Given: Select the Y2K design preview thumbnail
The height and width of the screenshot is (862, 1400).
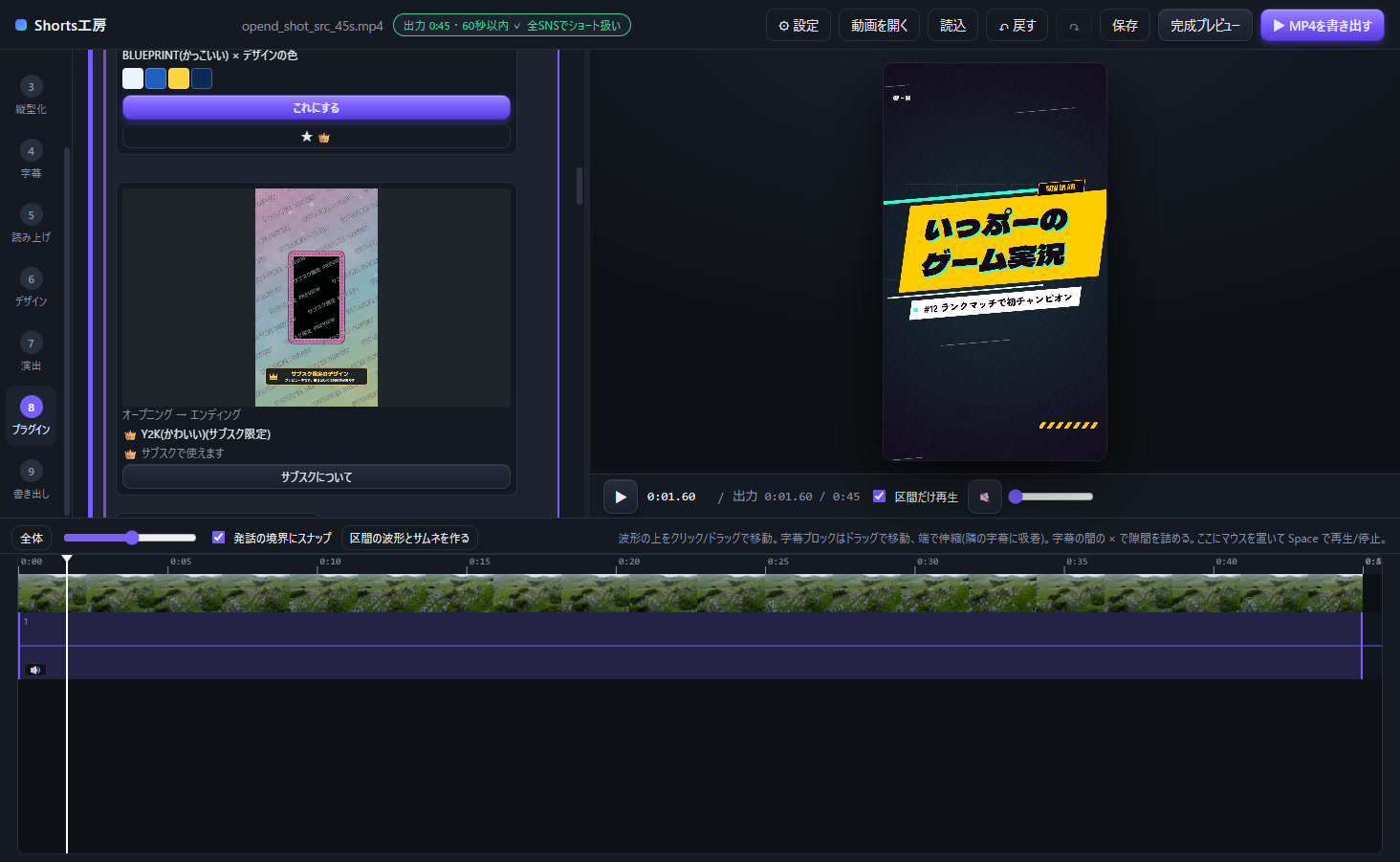Looking at the screenshot, I should pos(317,298).
